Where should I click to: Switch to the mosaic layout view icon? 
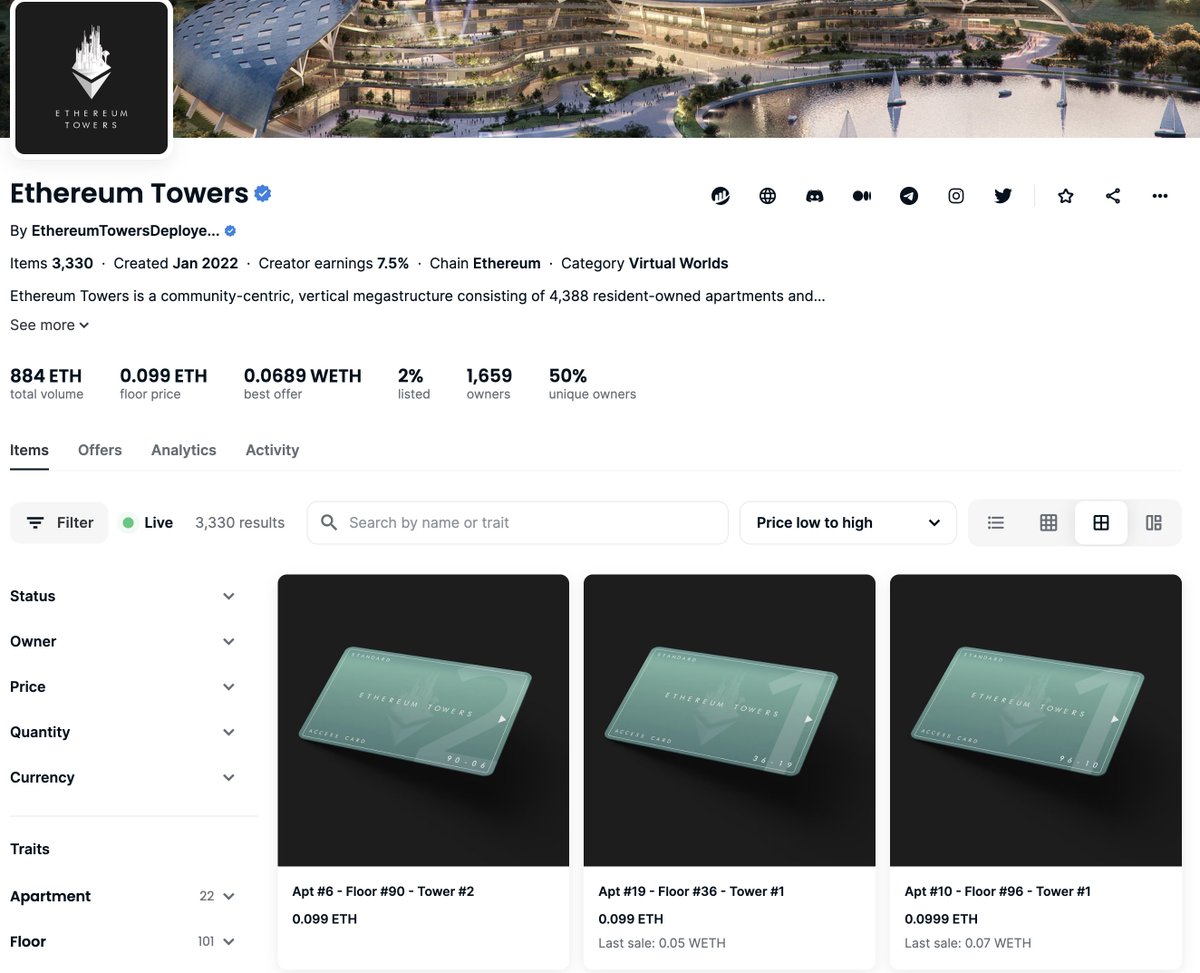point(1154,523)
